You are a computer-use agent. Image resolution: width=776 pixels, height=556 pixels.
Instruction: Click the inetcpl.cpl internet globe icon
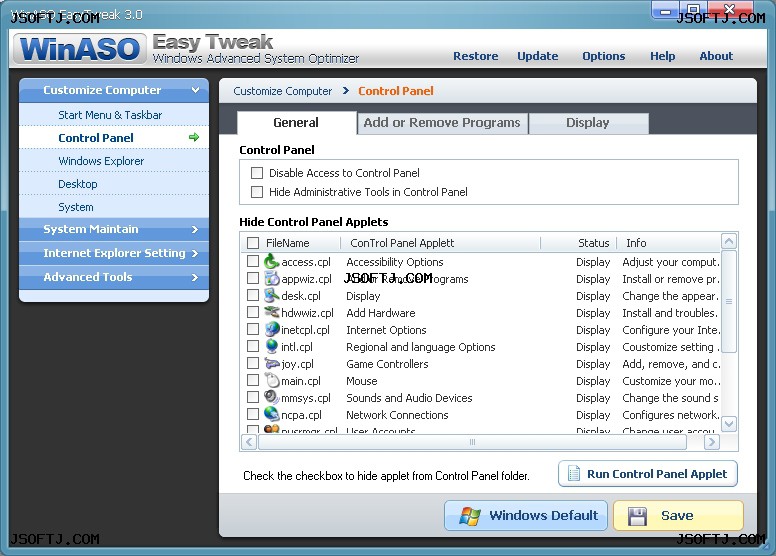click(x=271, y=330)
